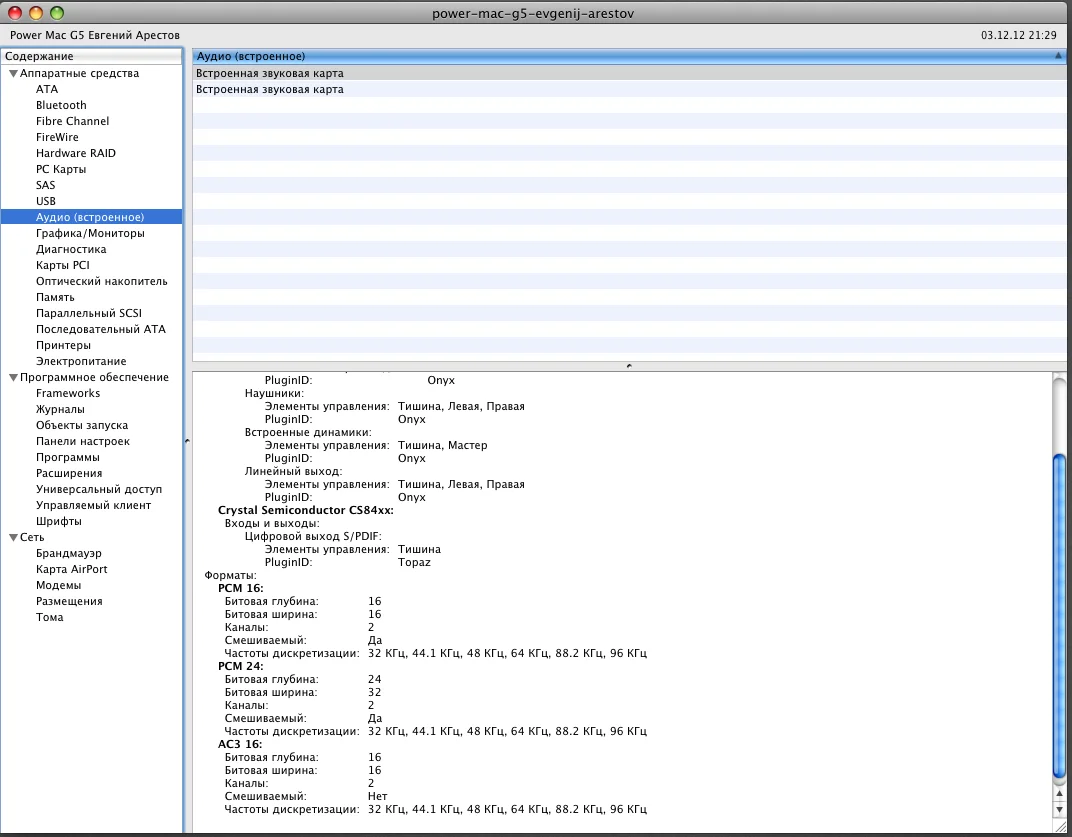The image size is (1072, 837).
Task: Open the Брандмауэр entry
Action: (68, 553)
